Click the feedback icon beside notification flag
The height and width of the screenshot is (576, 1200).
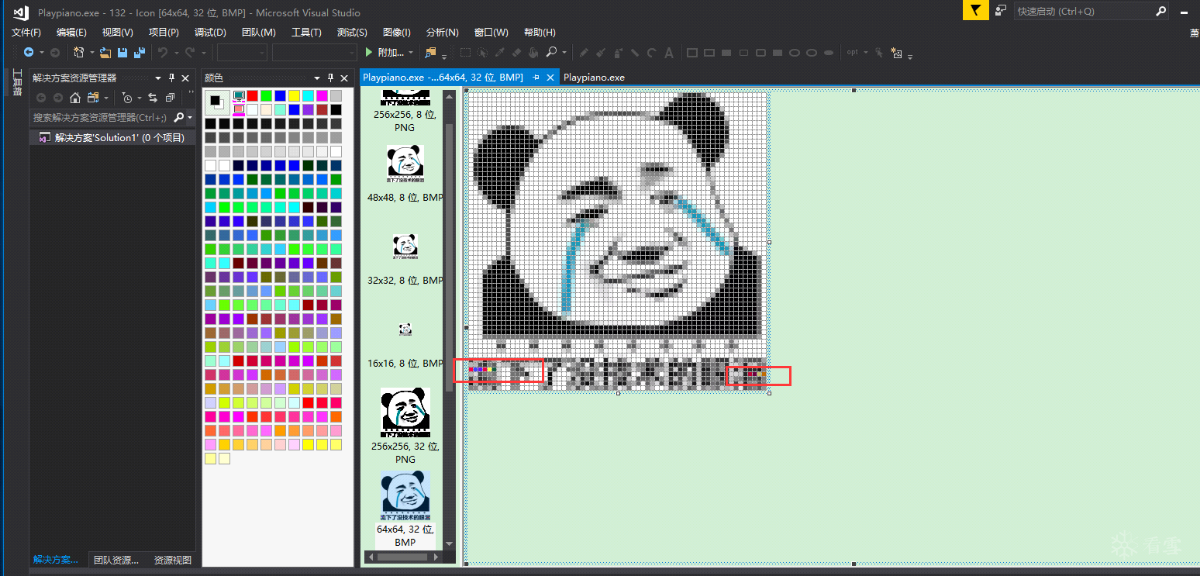pos(999,11)
